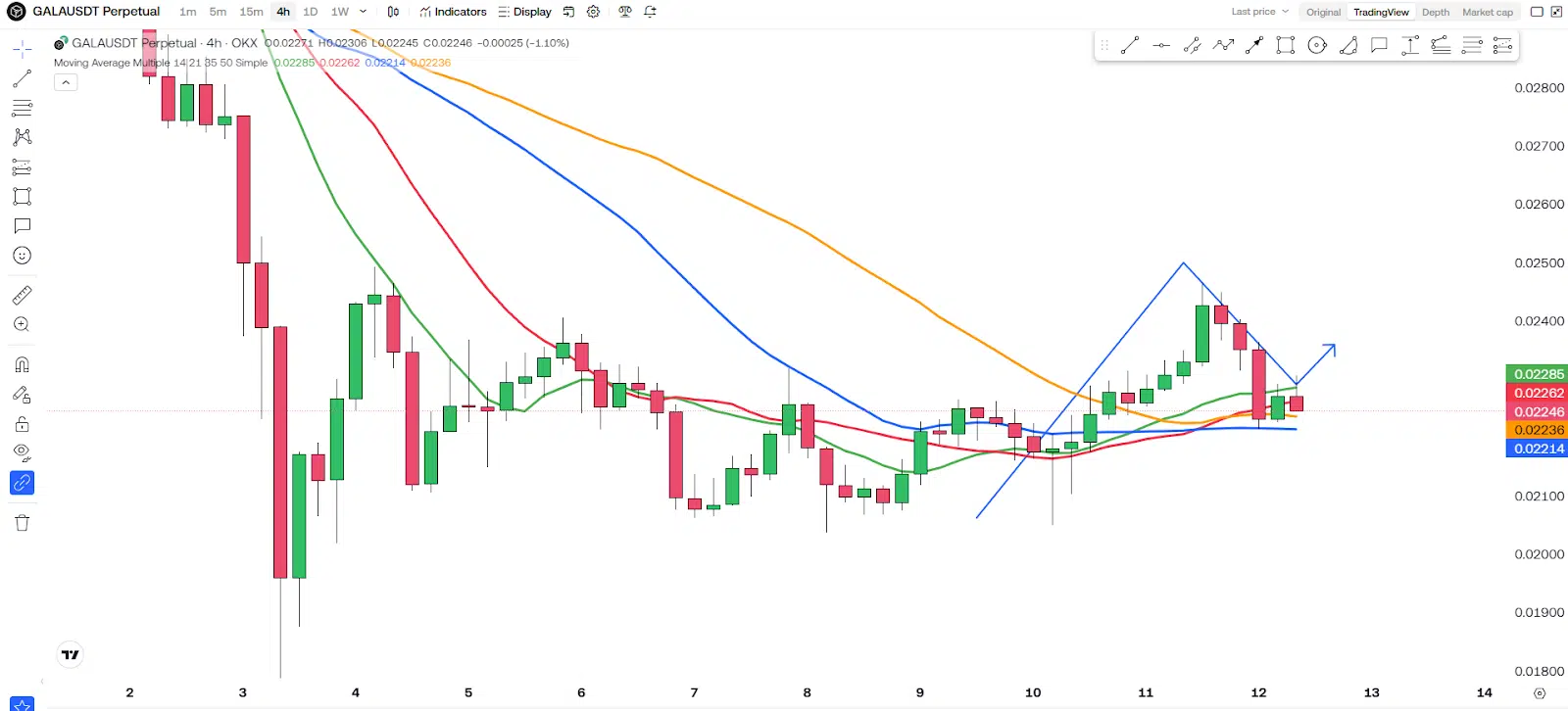
Task: Toggle hide all drawings eye icon
Action: point(22,452)
